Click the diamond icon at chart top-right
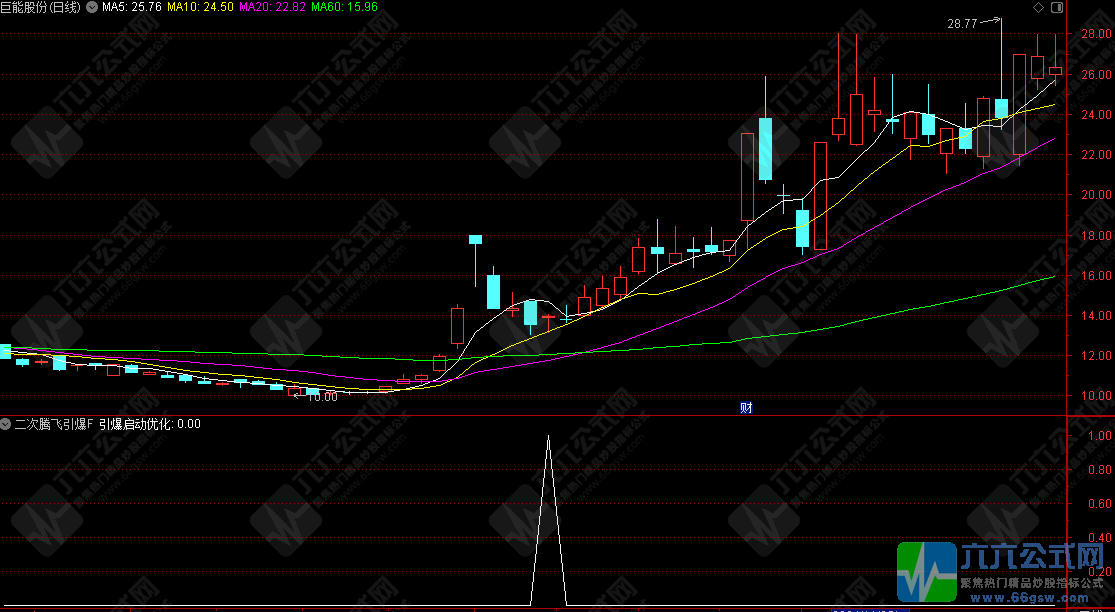Screen dimensions: 1115x612 pyautogui.click(x=1038, y=8)
